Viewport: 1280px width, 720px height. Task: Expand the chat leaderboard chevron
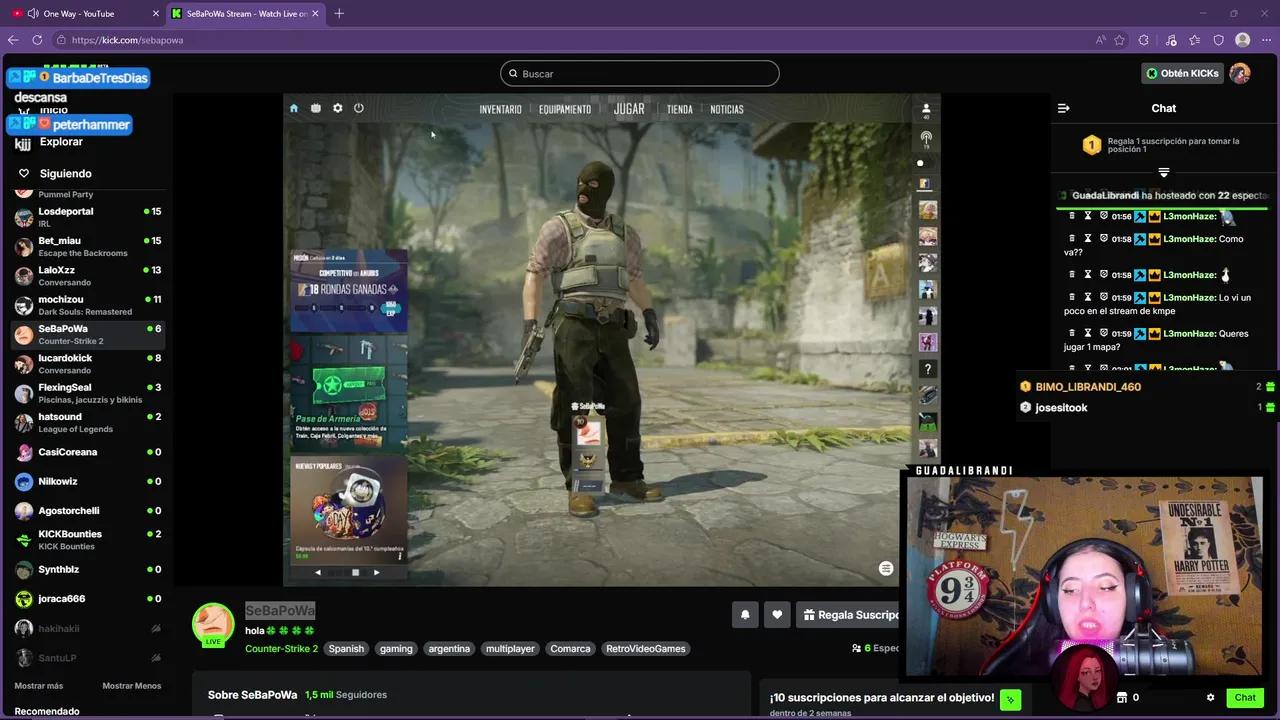[x=1163, y=173]
